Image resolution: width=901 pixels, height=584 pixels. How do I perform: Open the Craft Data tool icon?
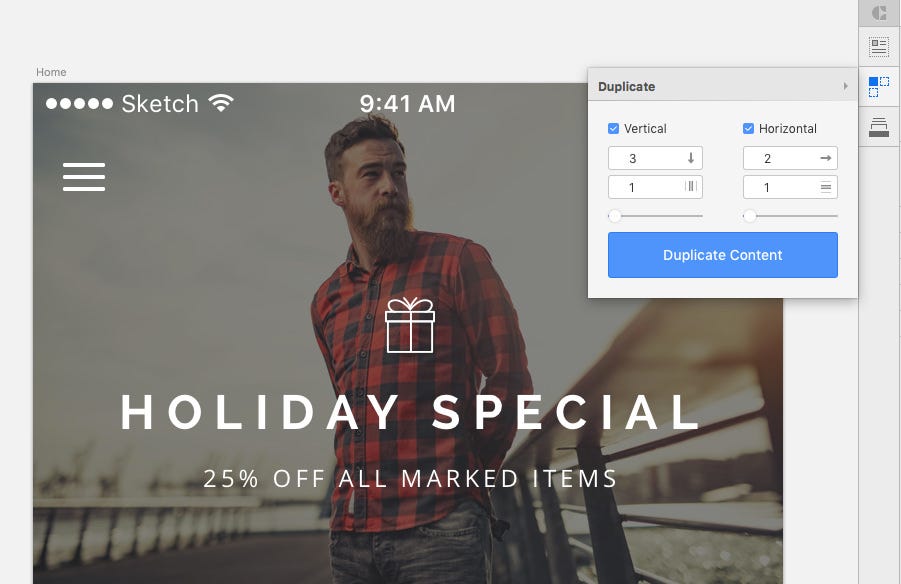tap(879, 47)
